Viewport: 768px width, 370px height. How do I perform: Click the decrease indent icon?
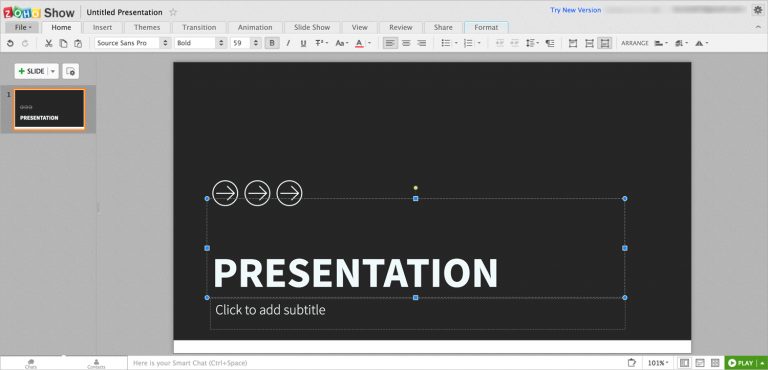[x=500, y=43]
